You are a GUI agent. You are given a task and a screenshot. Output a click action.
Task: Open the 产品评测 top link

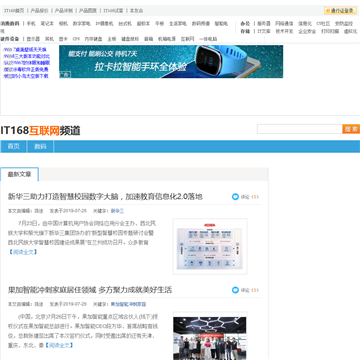(64, 11)
